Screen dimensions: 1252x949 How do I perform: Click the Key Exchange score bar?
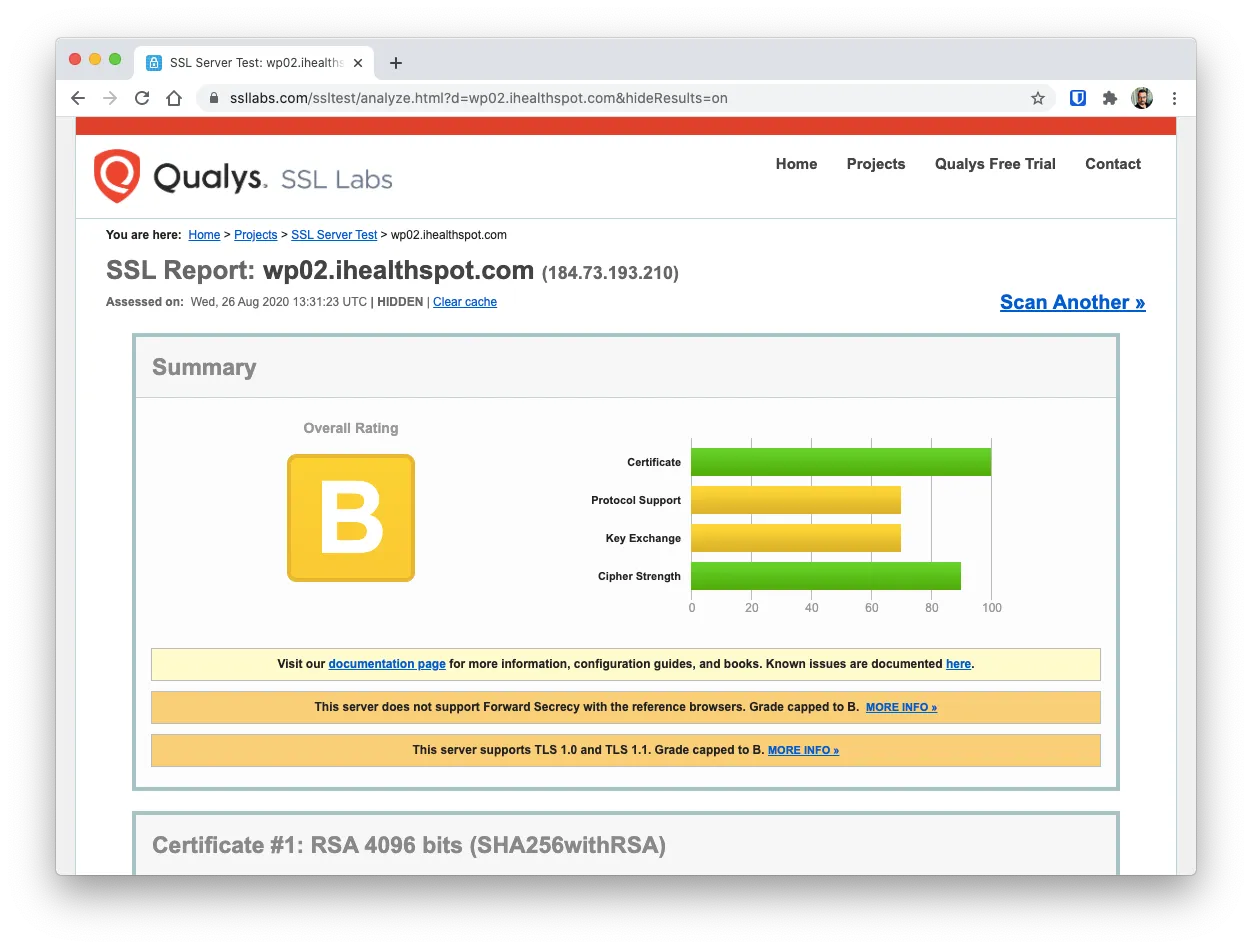point(796,538)
